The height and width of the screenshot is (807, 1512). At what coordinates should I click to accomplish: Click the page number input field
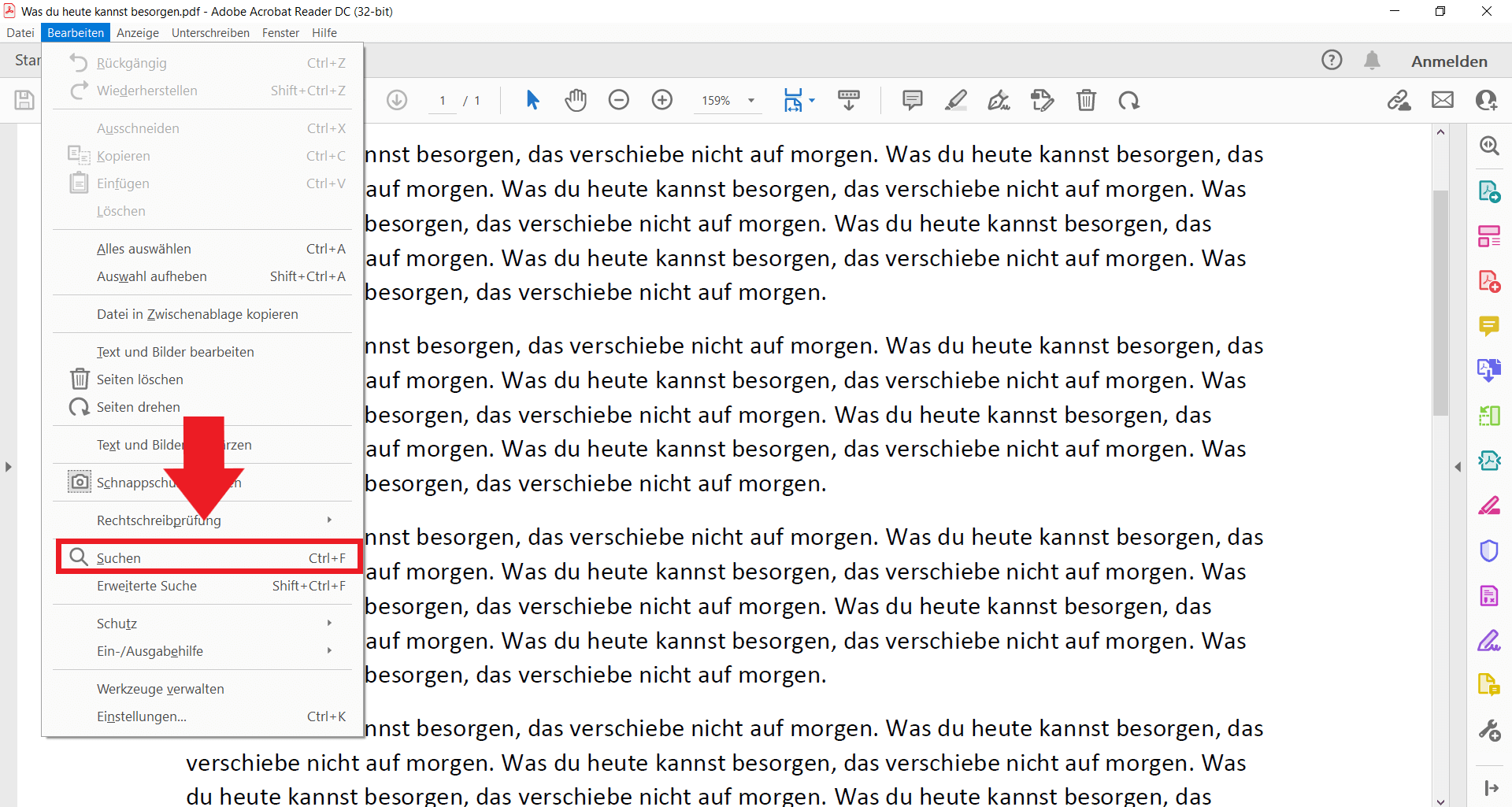pyautogui.click(x=443, y=101)
